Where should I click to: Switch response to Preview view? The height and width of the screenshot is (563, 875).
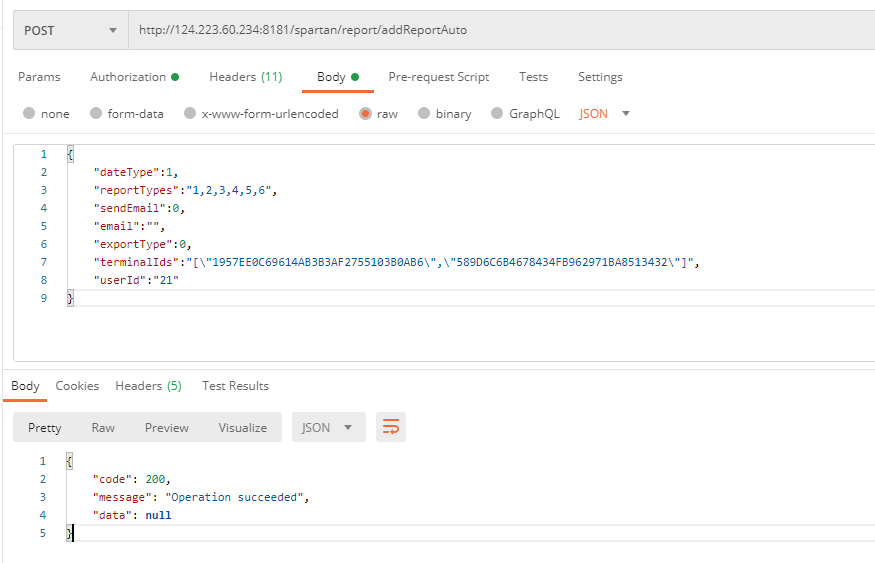166,427
